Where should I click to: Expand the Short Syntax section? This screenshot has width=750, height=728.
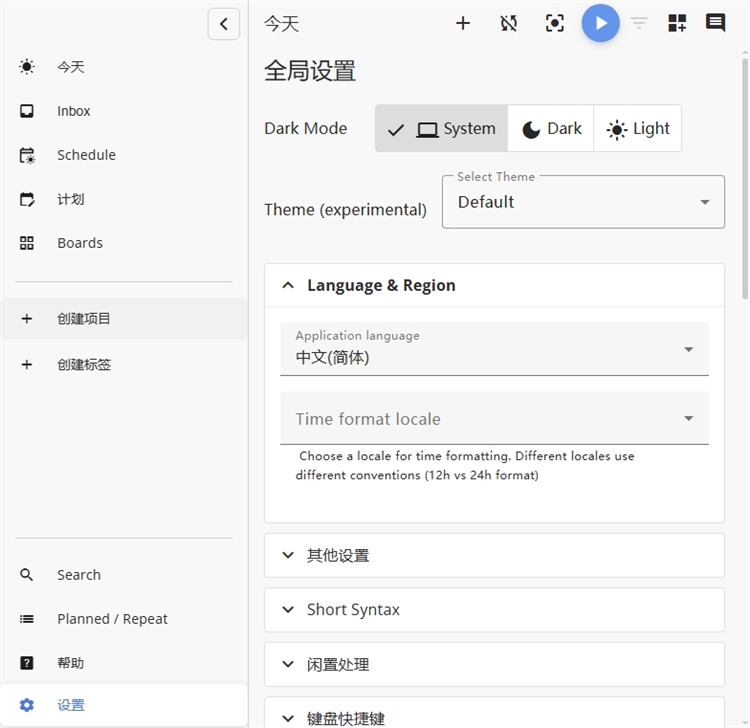click(x=494, y=610)
